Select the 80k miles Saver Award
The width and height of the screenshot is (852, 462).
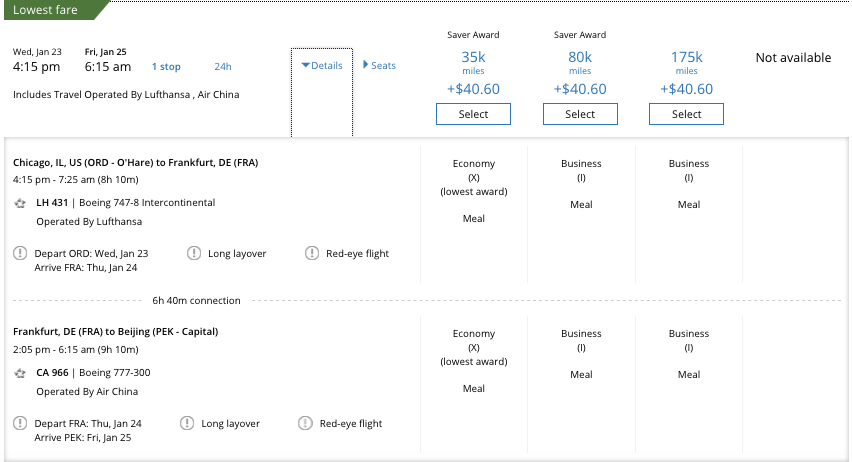[x=580, y=114]
